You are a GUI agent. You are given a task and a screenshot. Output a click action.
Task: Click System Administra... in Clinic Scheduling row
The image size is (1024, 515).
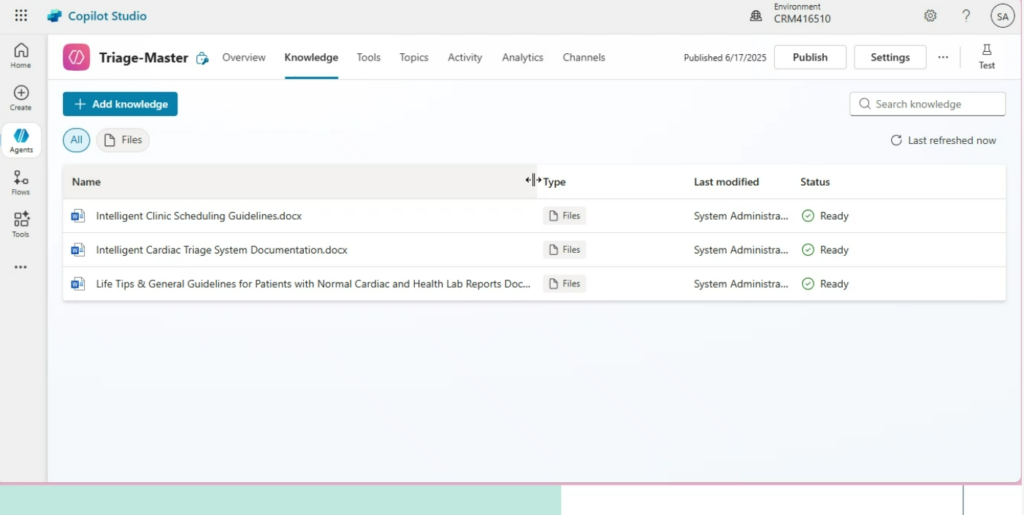(741, 216)
